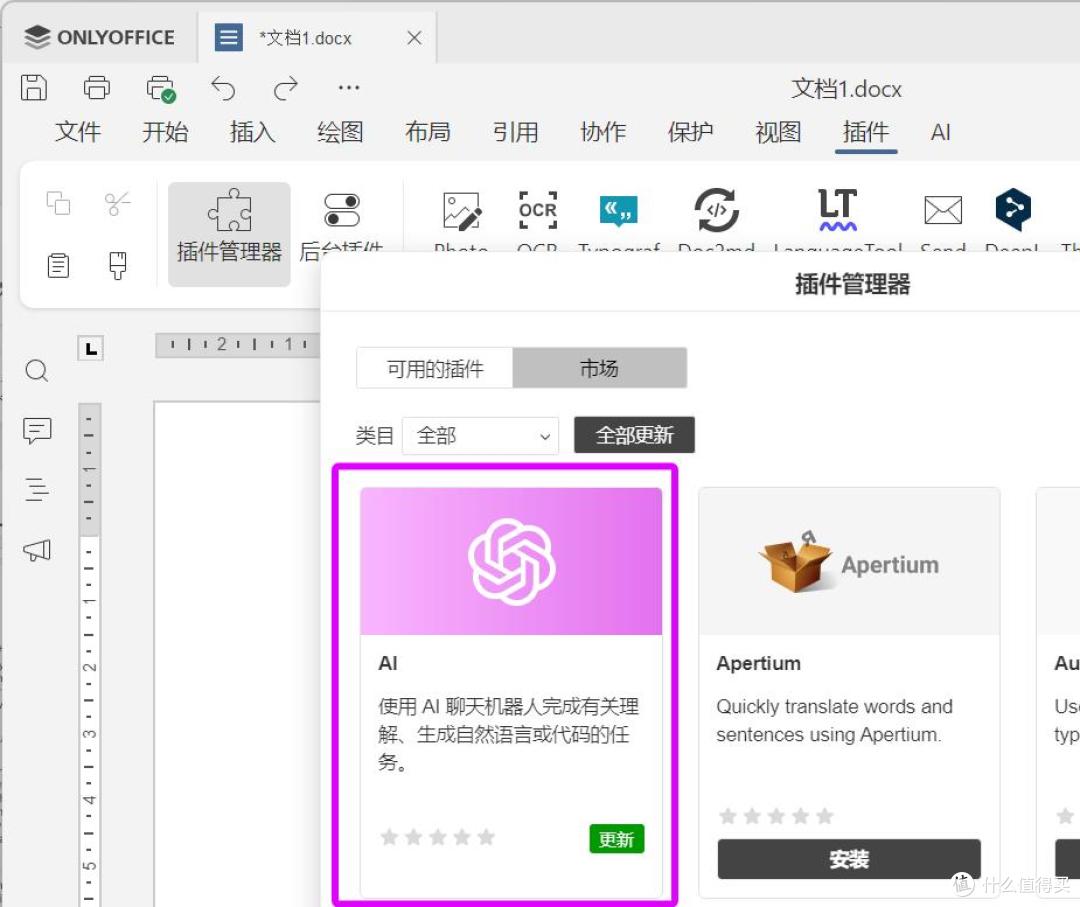Click the Save document icon
The image size is (1080, 907).
point(34,87)
